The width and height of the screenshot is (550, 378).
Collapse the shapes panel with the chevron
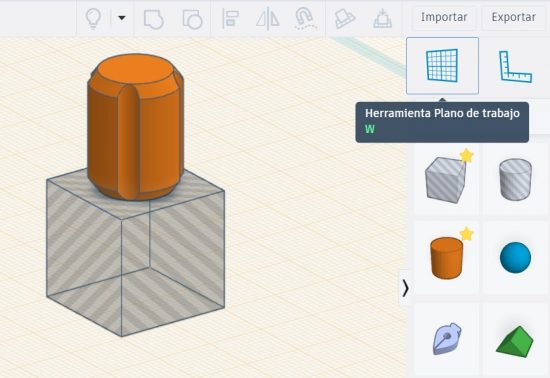[405, 288]
